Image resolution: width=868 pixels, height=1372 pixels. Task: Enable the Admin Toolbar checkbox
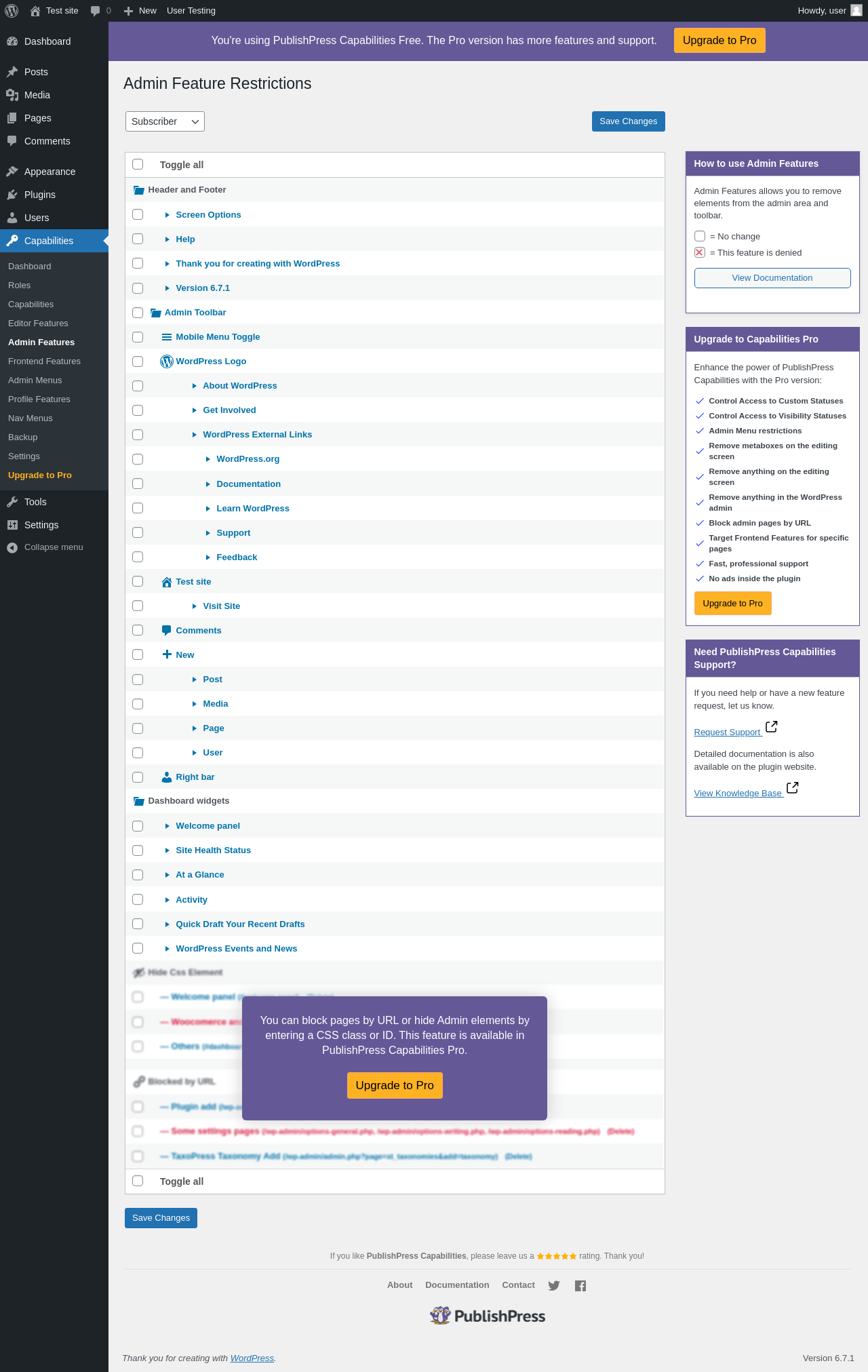(x=138, y=312)
